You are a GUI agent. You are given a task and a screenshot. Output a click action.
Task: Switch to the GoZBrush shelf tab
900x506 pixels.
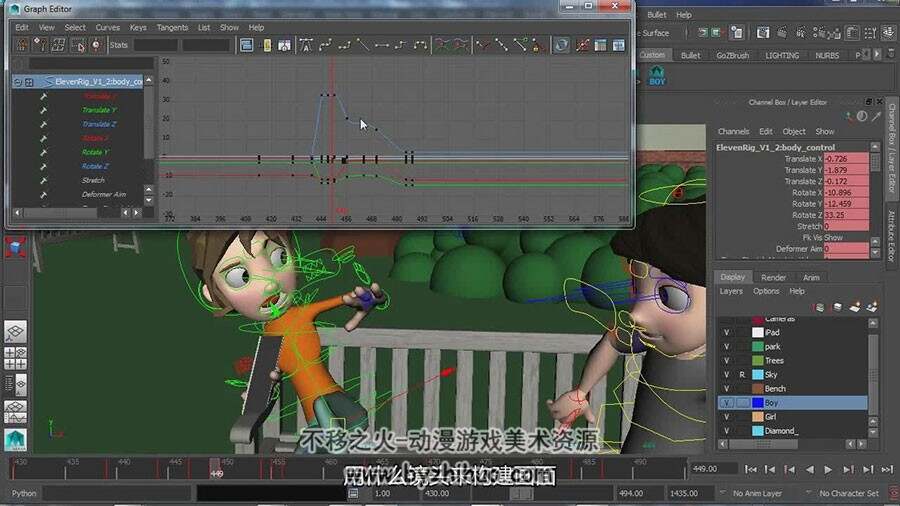click(732, 56)
